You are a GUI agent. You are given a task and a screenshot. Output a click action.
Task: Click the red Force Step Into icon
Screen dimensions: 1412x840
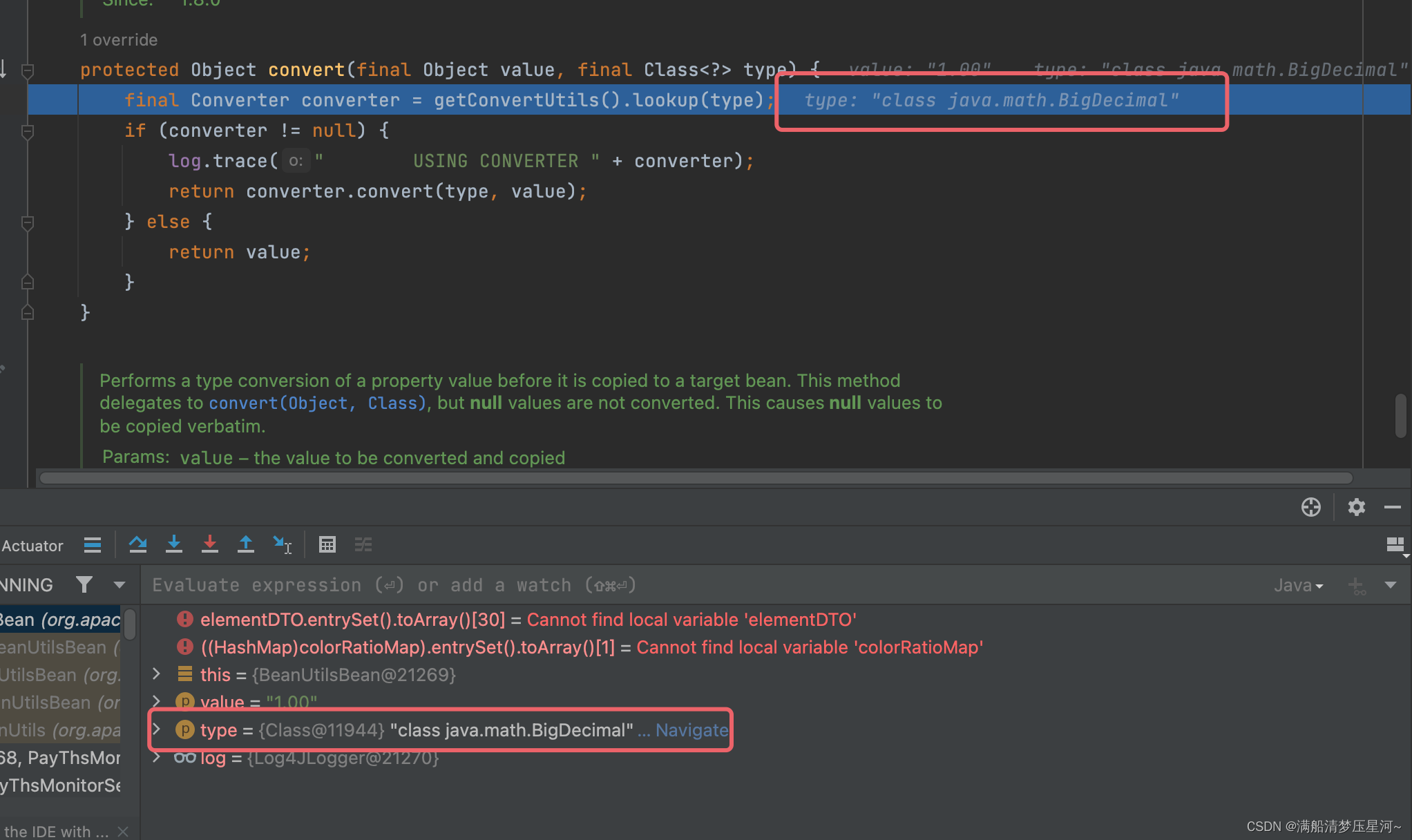[x=210, y=545]
